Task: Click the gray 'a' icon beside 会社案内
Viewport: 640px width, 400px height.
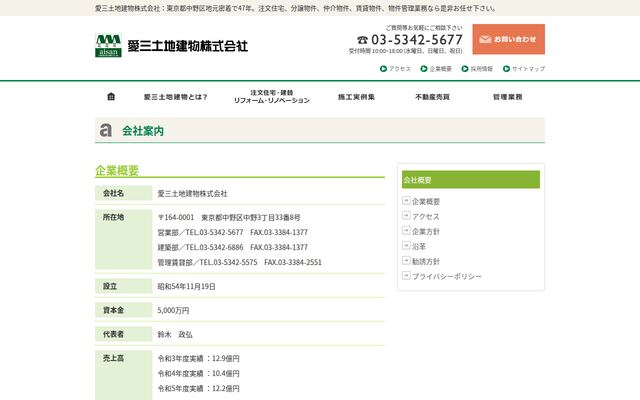Action: [106, 130]
